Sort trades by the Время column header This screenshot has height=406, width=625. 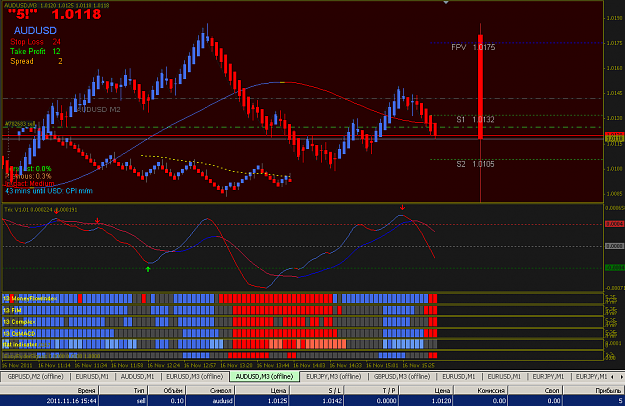[50, 390]
